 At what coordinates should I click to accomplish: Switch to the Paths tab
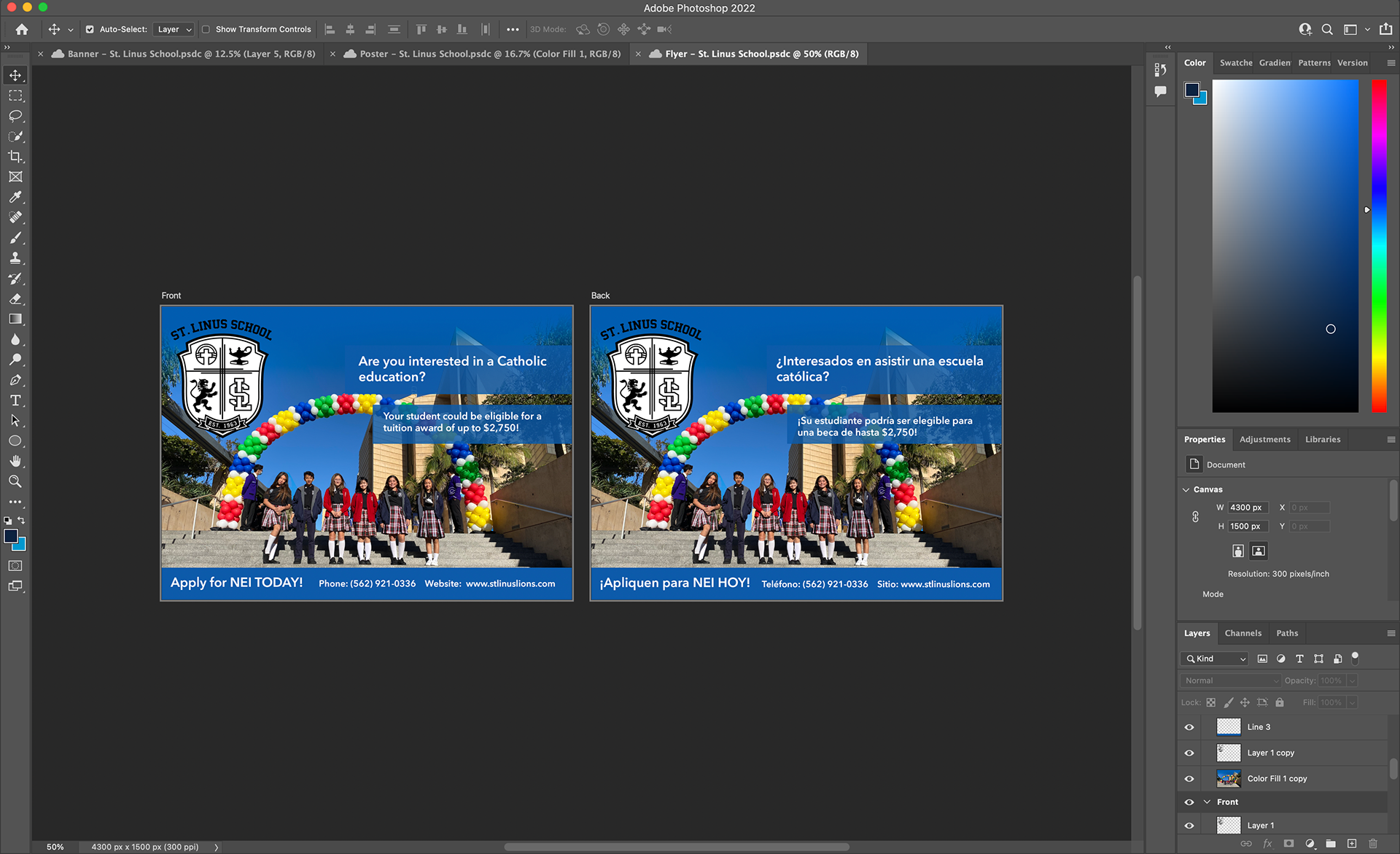(x=1287, y=633)
